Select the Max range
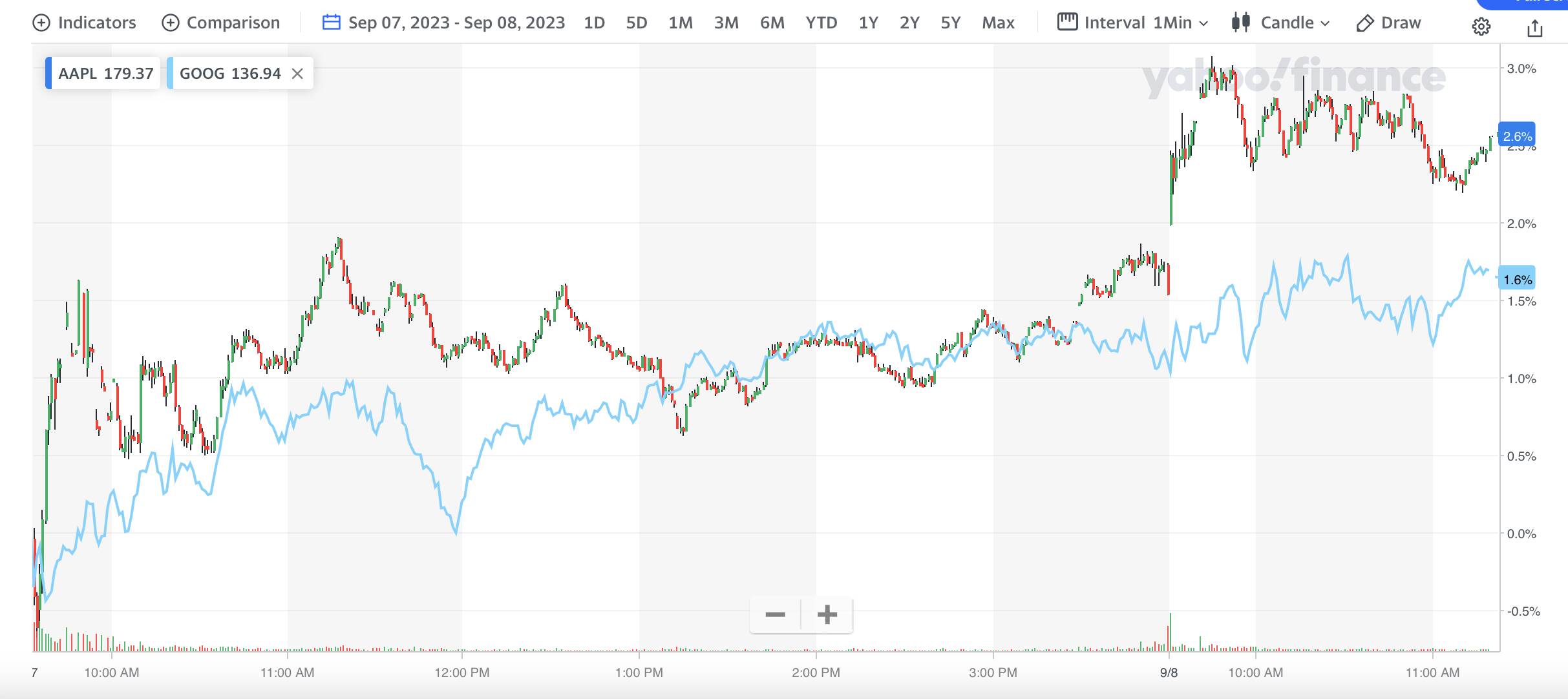 [x=999, y=23]
